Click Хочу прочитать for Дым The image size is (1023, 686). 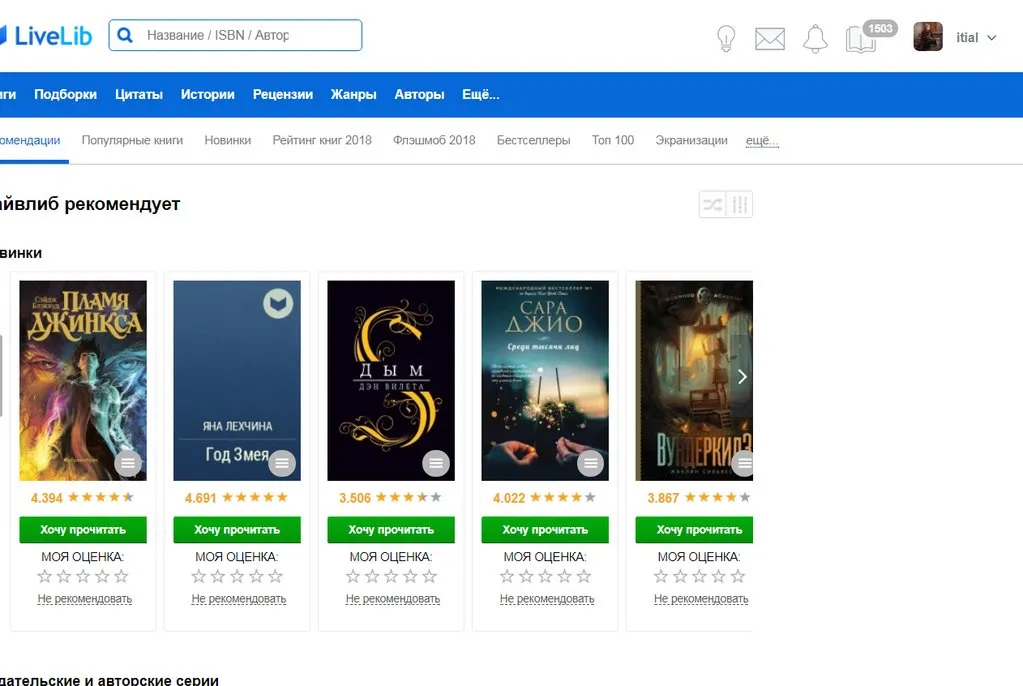(391, 530)
